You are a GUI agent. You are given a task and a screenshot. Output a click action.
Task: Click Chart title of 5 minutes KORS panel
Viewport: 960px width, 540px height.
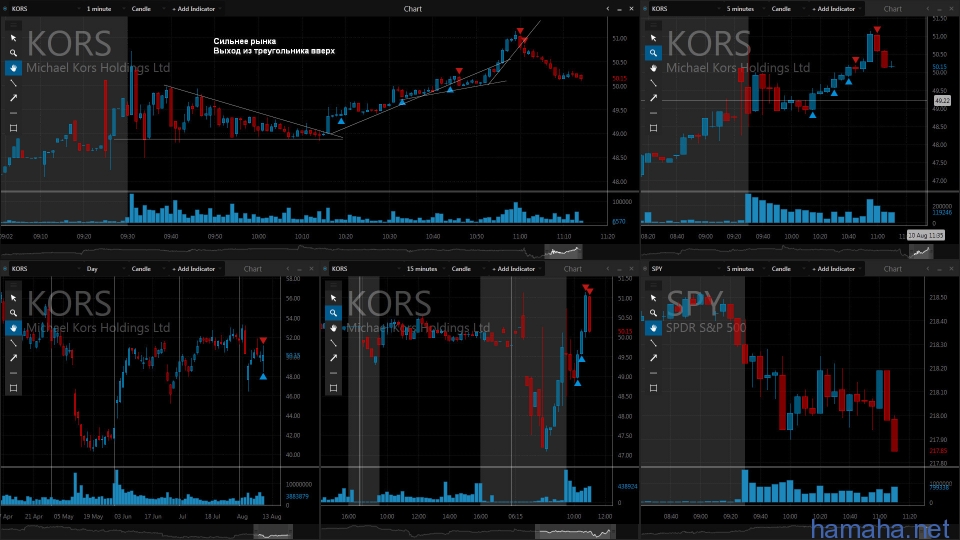point(893,9)
